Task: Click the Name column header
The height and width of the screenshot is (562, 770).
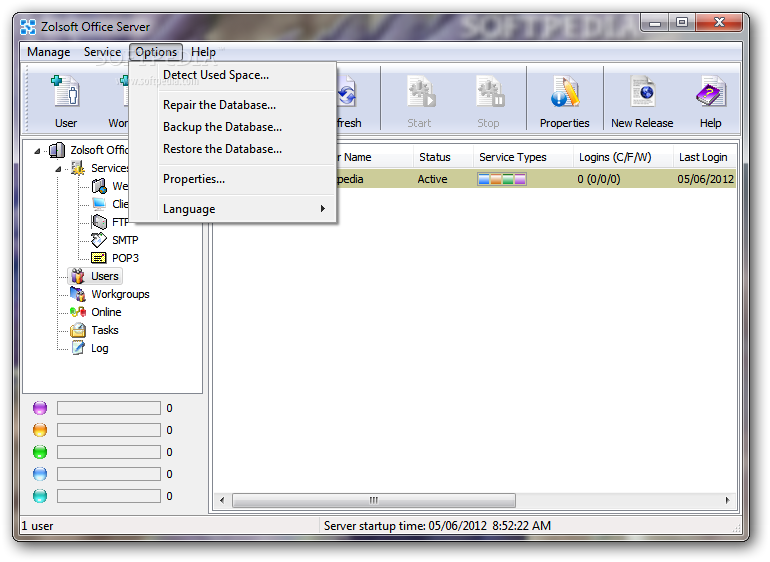Action: (x=374, y=157)
